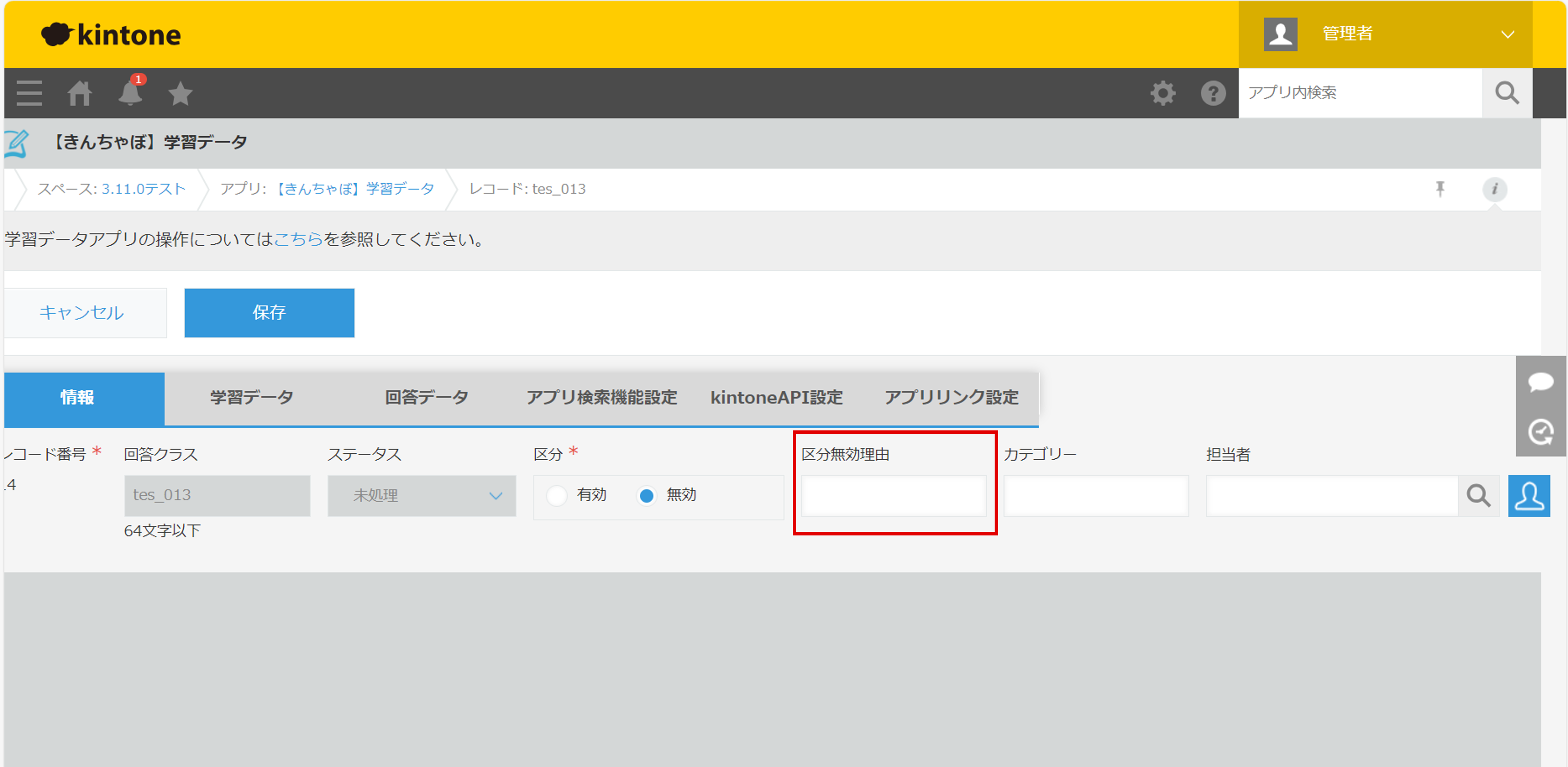1568x767 pixels.
Task: Click the help question mark icon
Action: pos(1213,93)
